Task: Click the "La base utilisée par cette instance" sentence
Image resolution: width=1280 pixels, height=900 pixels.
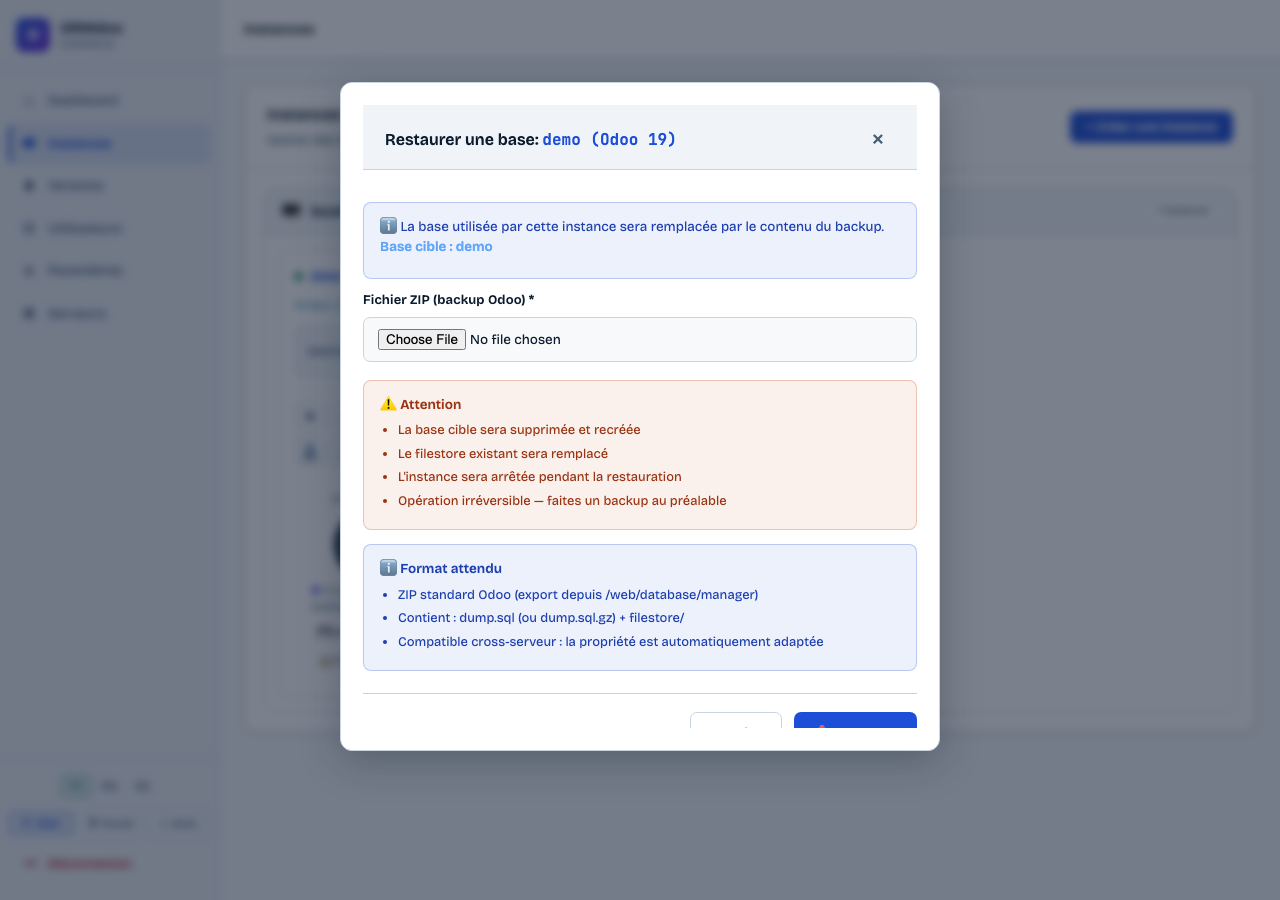Action: [x=642, y=226]
